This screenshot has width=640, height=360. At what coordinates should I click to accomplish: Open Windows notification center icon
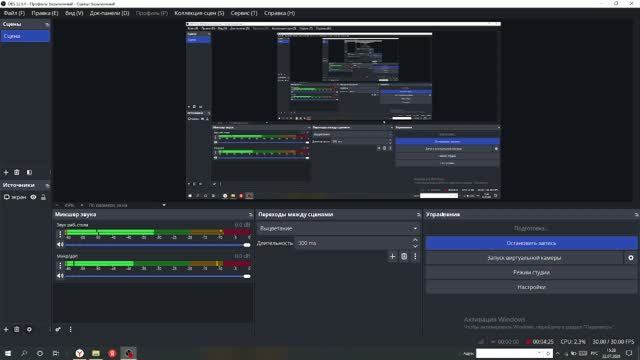pos(629,353)
